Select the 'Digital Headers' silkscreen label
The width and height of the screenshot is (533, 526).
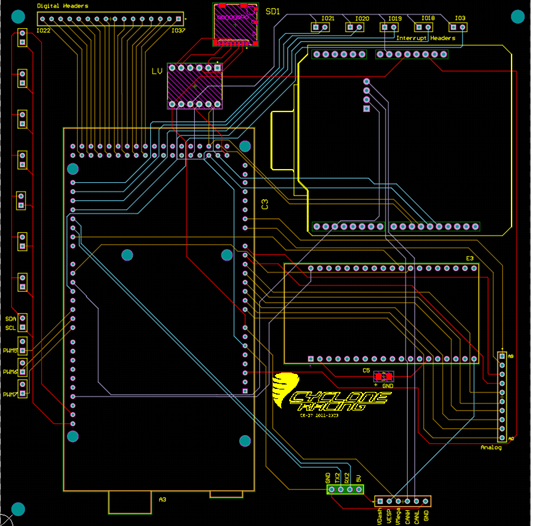coord(63,6)
